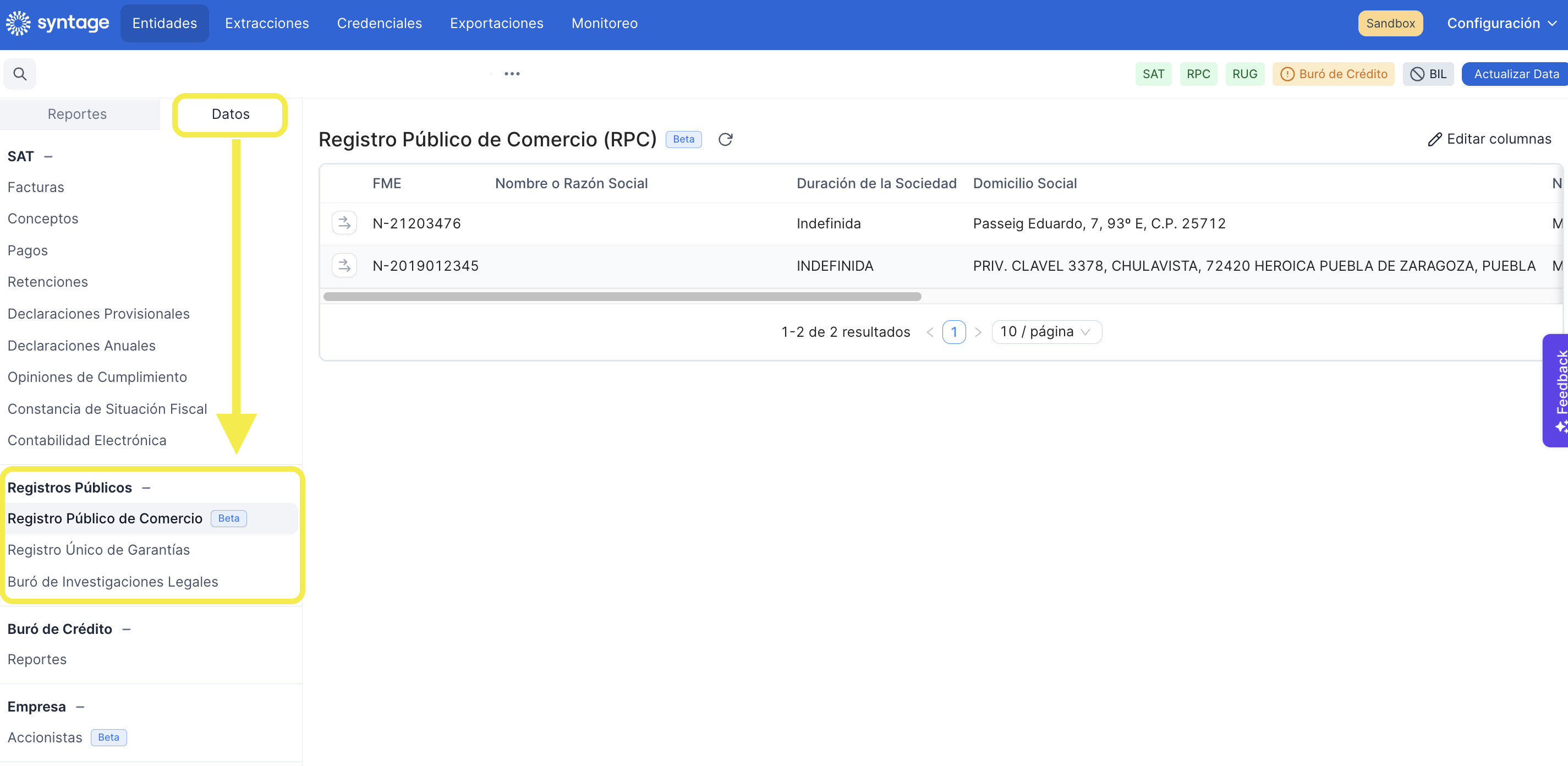Open Opiniones de Cumplimiento in the sidebar

coord(97,377)
